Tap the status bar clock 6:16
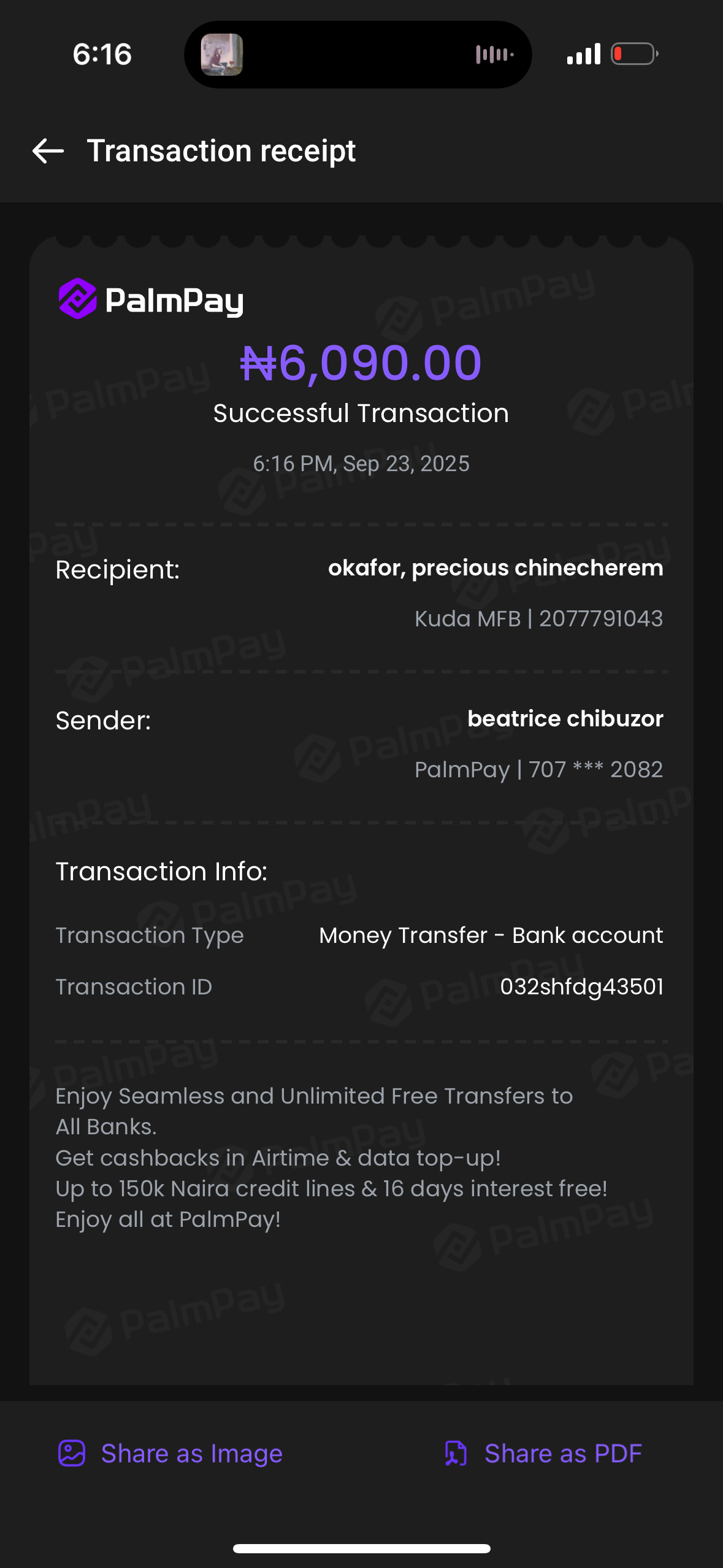723x1568 pixels. pos(102,55)
